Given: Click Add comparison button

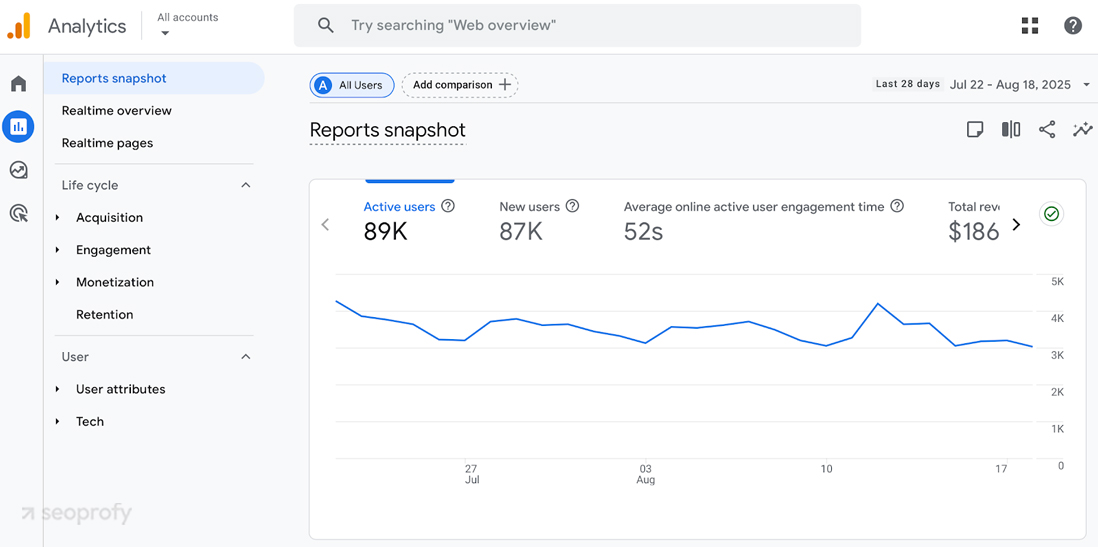Looking at the screenshot, I should point(460,85).
